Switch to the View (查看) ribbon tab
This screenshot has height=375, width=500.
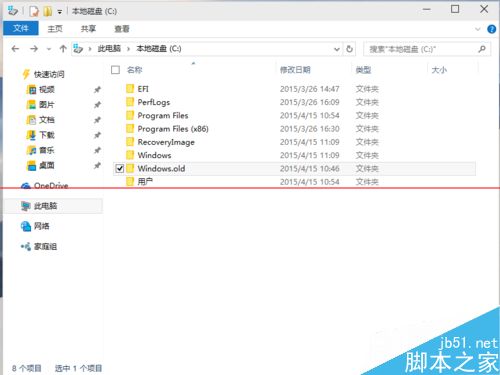pyautogui.click(x=122, y=29)
